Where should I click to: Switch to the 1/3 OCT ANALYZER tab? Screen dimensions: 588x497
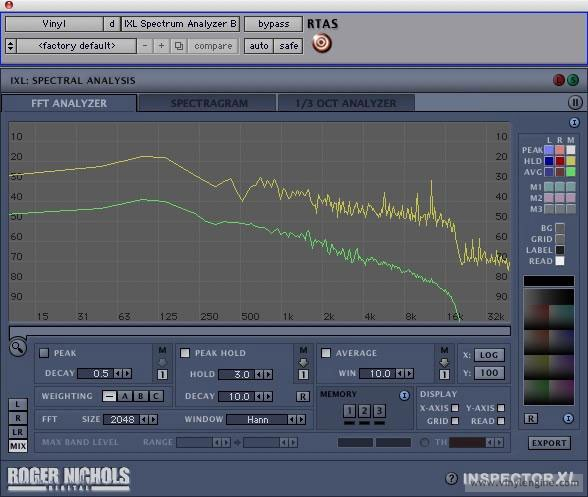346,103
